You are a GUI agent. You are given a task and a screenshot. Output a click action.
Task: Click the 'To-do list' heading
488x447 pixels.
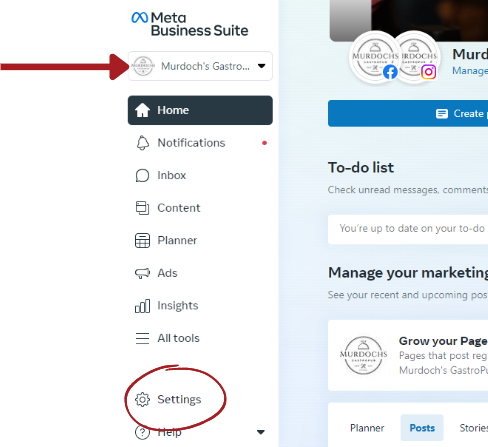click(x=361, y=168)
